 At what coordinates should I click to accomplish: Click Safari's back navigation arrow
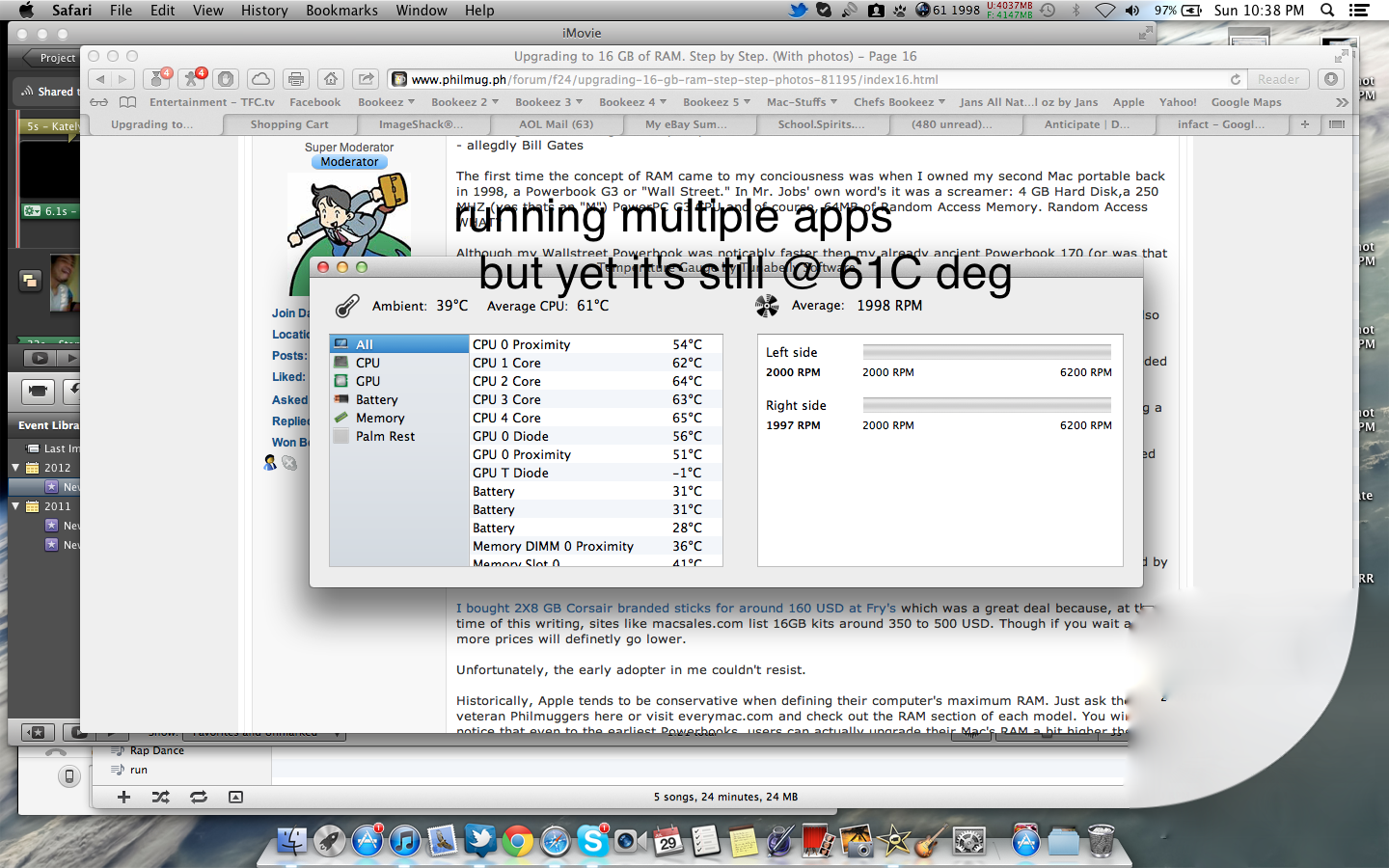(100, 79)
